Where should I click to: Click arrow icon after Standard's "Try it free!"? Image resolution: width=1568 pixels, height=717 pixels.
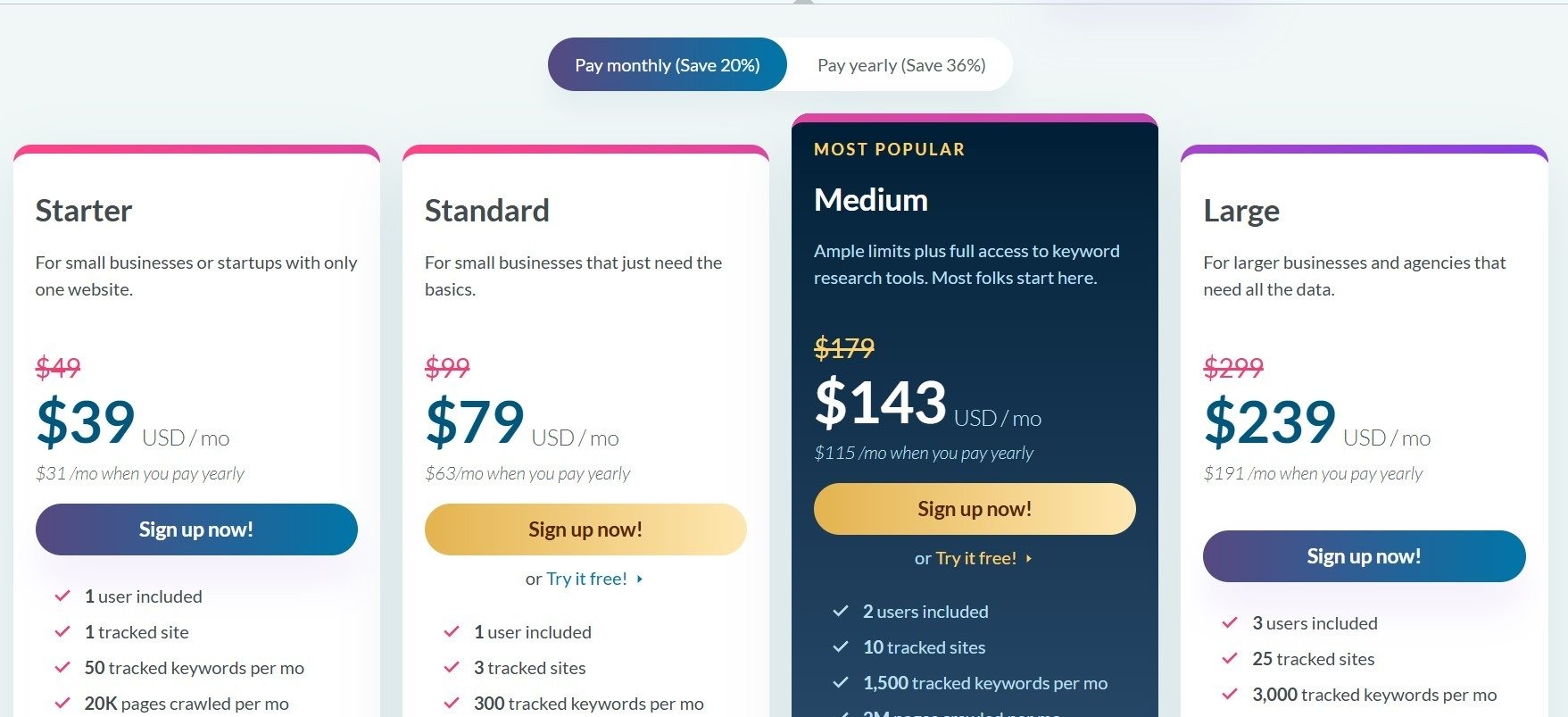639,579
